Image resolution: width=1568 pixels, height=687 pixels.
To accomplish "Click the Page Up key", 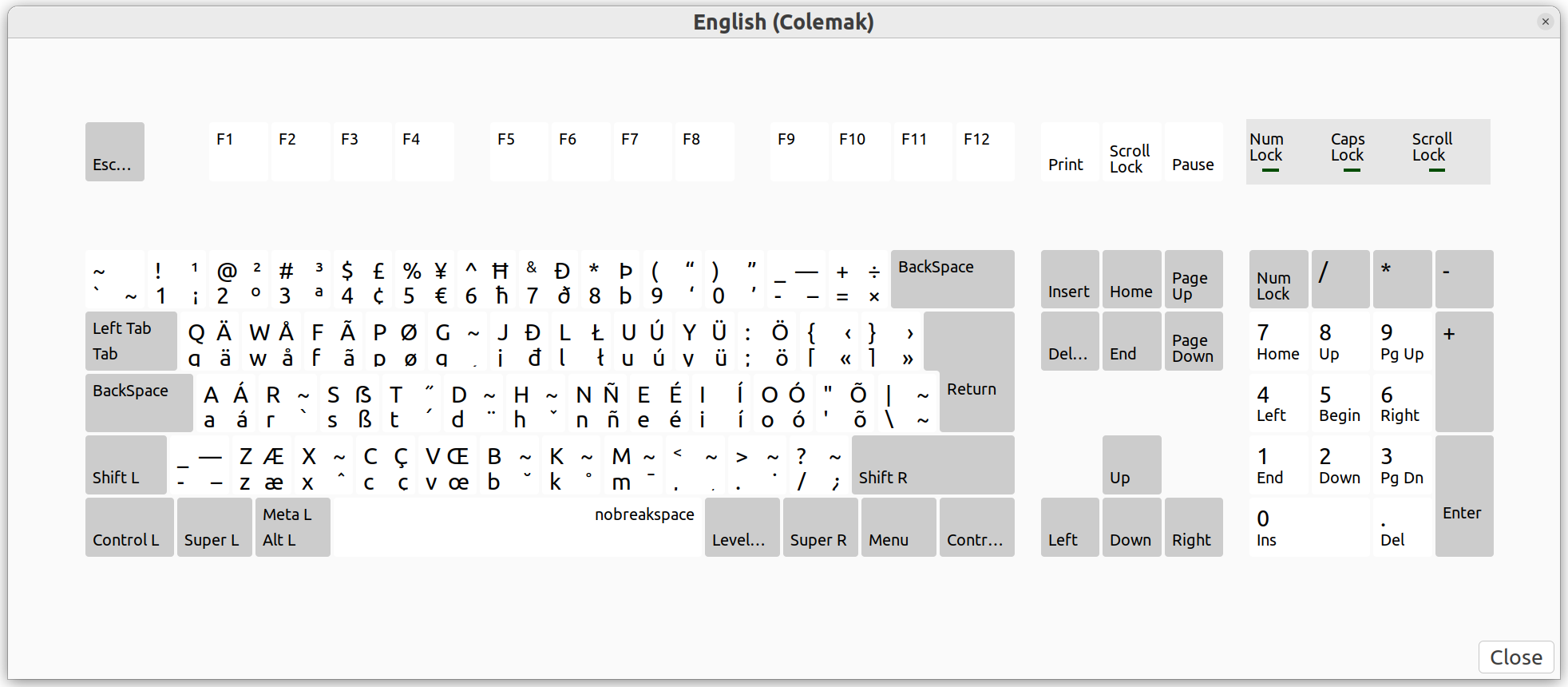I will pos(1194,280).
